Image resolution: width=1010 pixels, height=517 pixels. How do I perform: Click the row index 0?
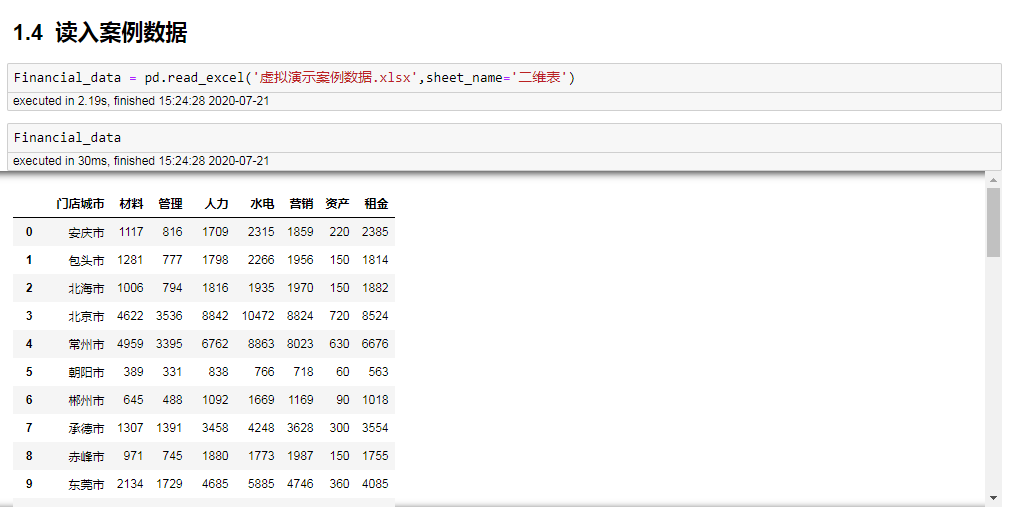(x=29, y=232)
